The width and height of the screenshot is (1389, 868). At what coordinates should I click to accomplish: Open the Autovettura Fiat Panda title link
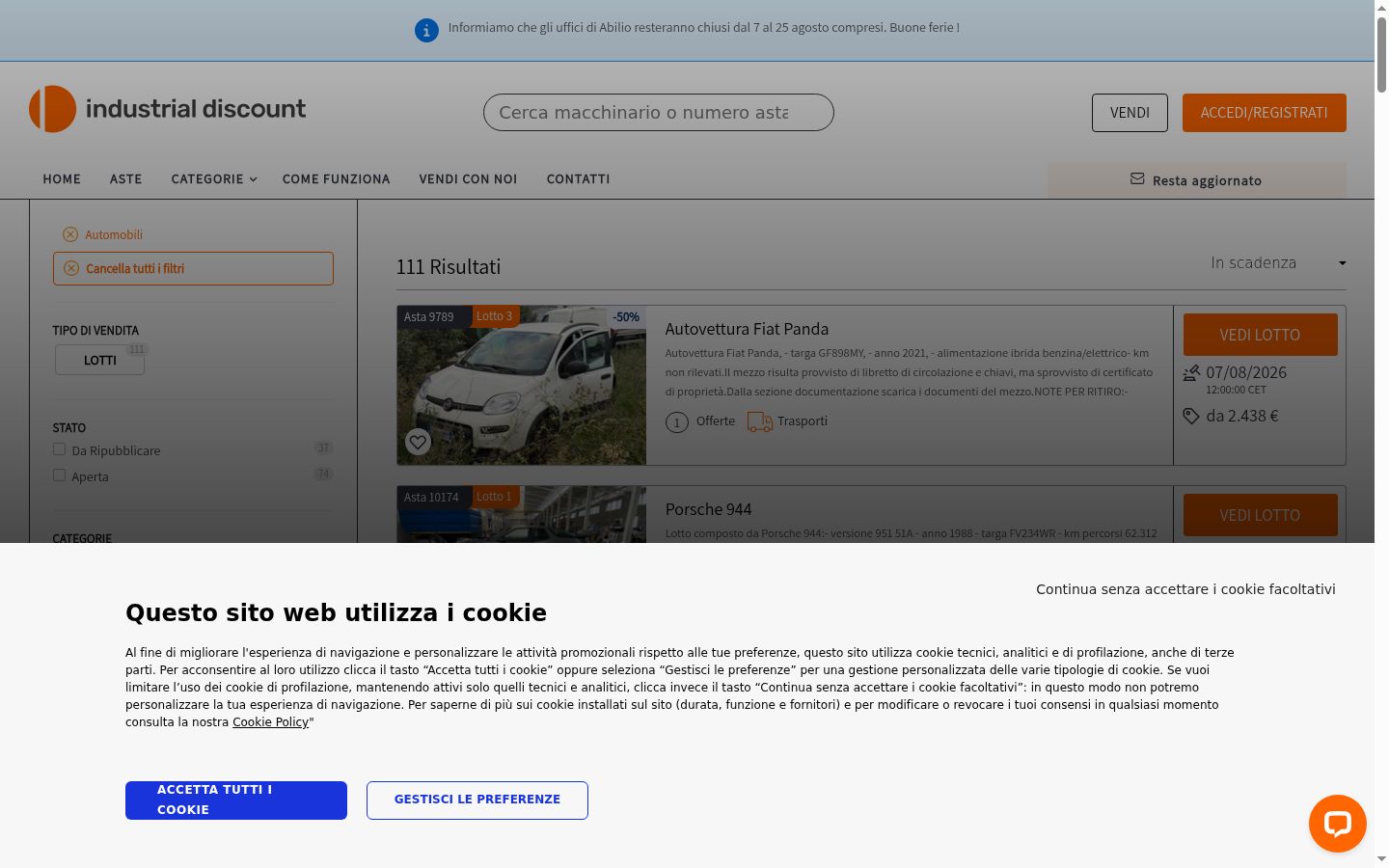tap(747, 329)
